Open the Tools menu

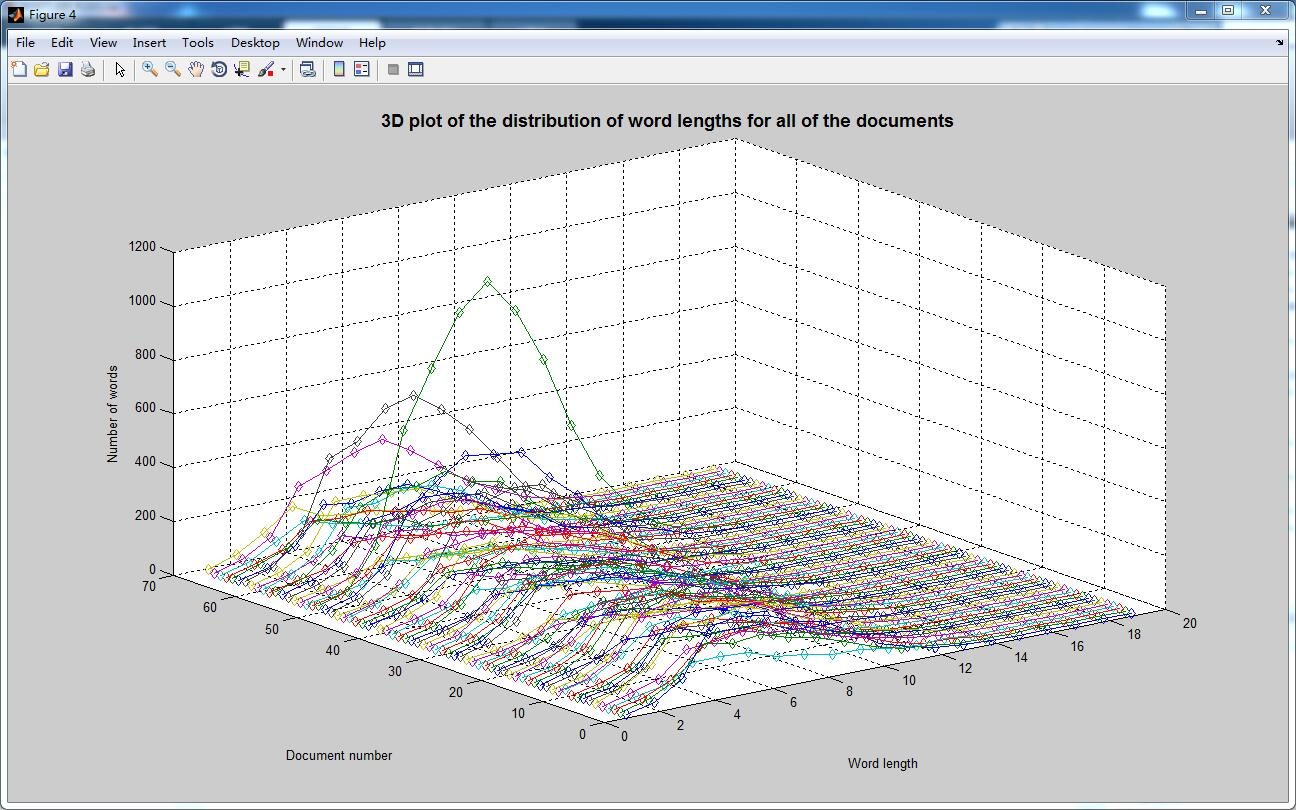tap(197, 43)
